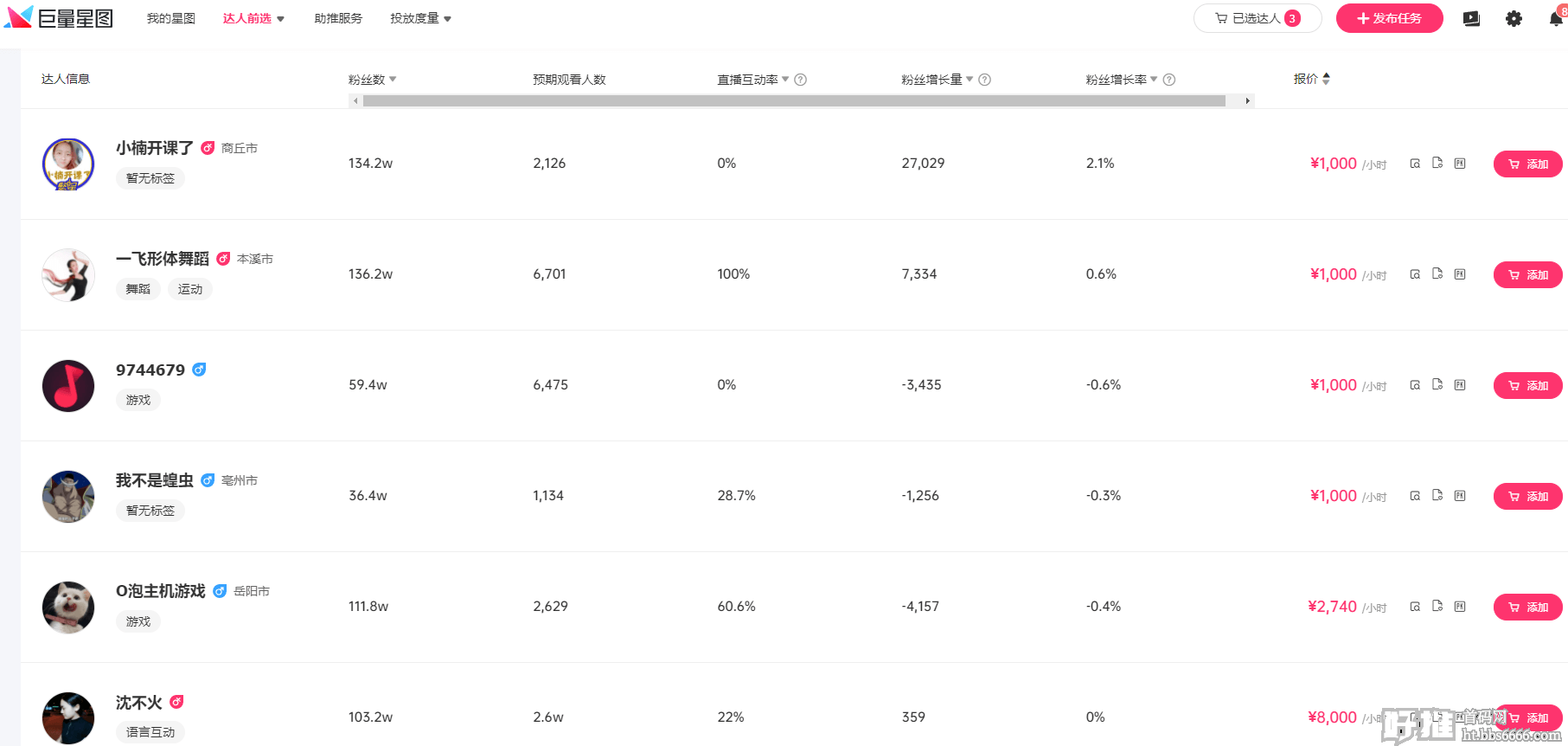The image size is (1568, 746).
Task: Click the favorite document icon for 一飞形体舞蹈
Action: (1437, 274)
